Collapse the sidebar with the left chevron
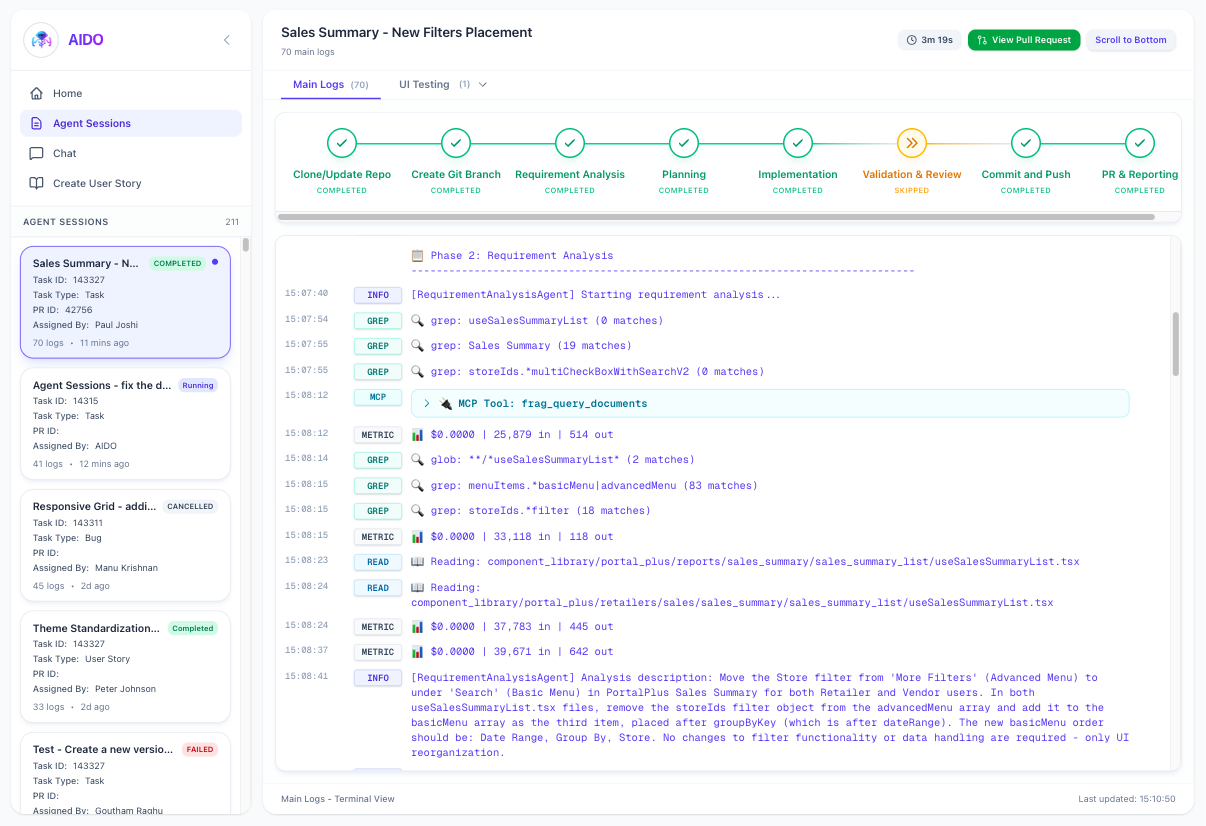This screenshot has height=826, width=1206. point(226,40)
